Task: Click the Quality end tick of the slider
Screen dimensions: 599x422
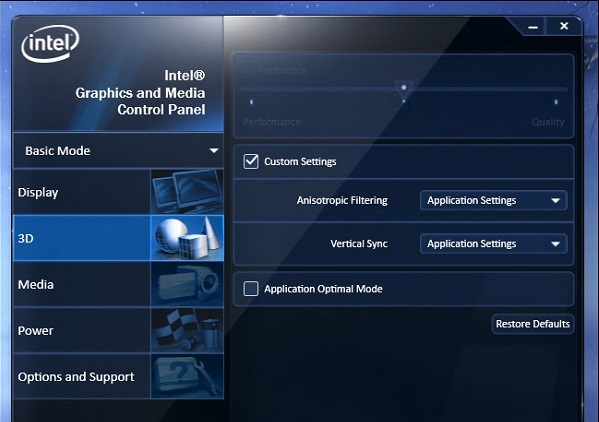Action: [556, 102]
